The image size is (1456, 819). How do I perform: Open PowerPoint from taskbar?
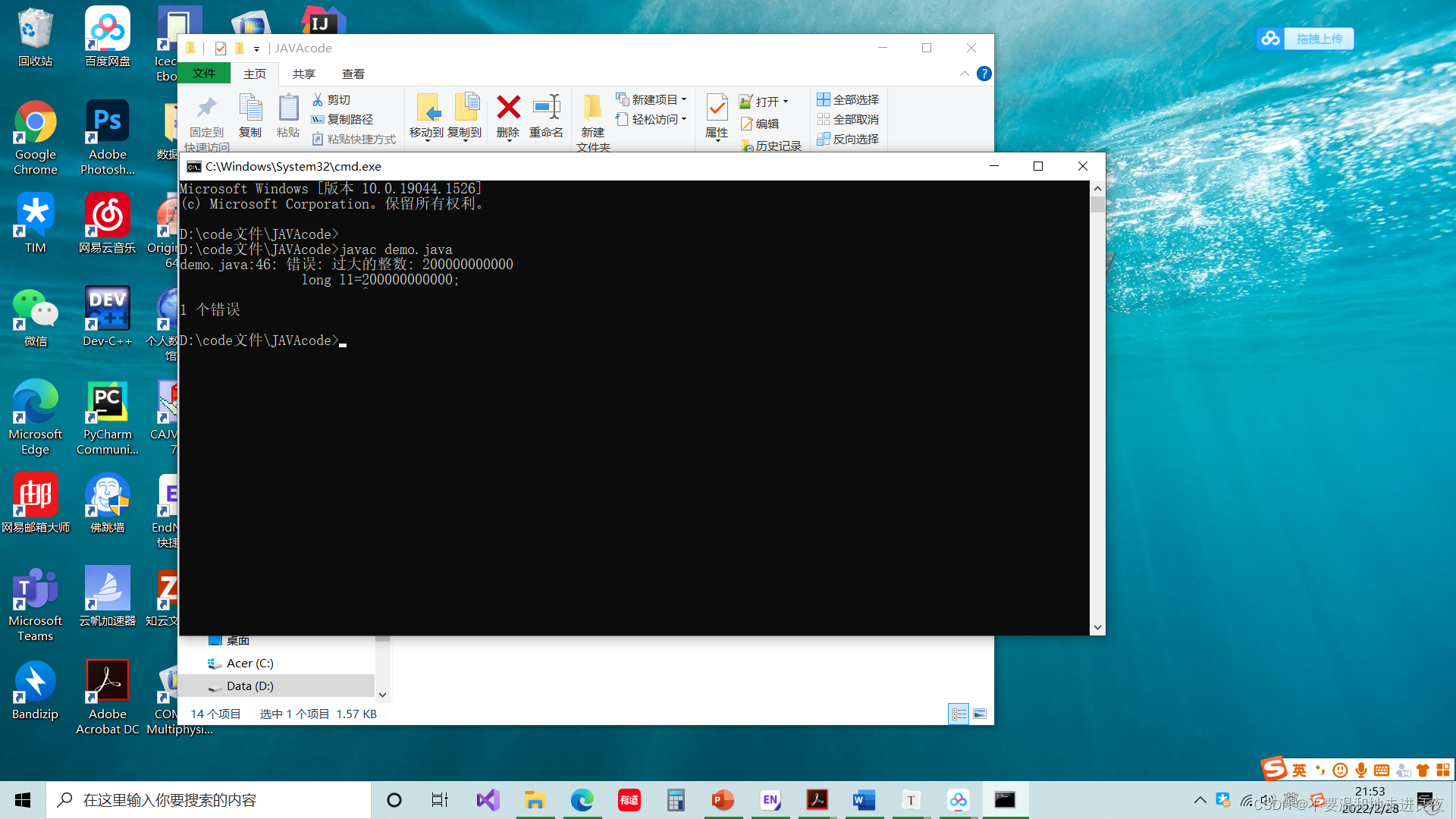723,800
